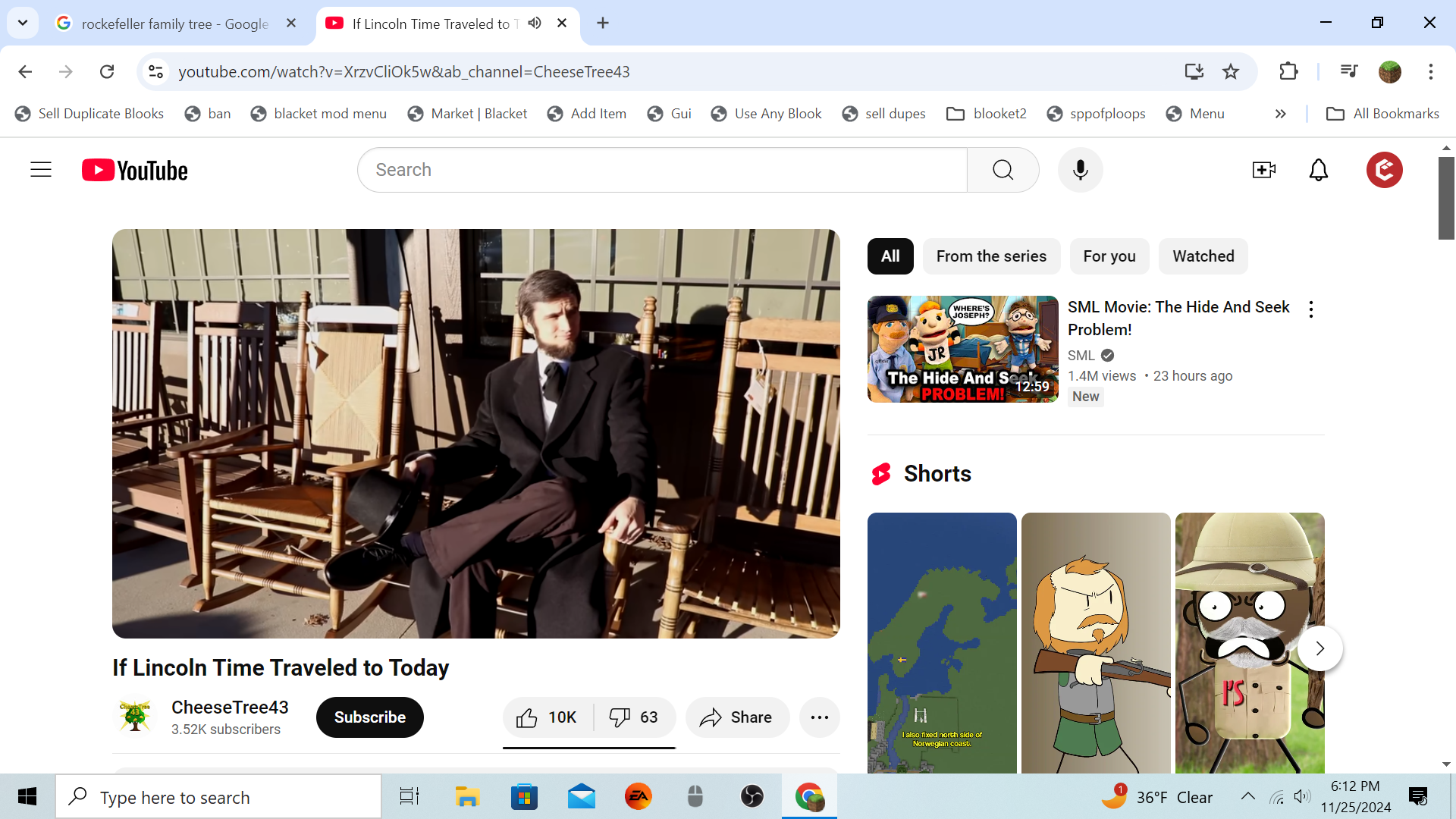
Task: Open the YouTube hamburger guide menu
Action: pyautogui.click(x=41, y=170)
